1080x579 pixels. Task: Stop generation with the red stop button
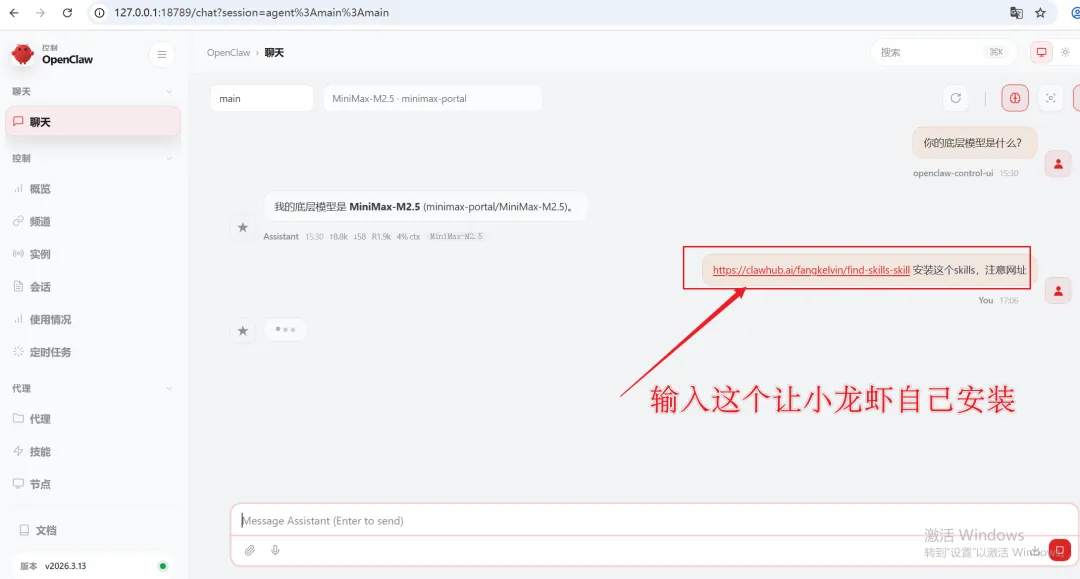coord(1059,550)
